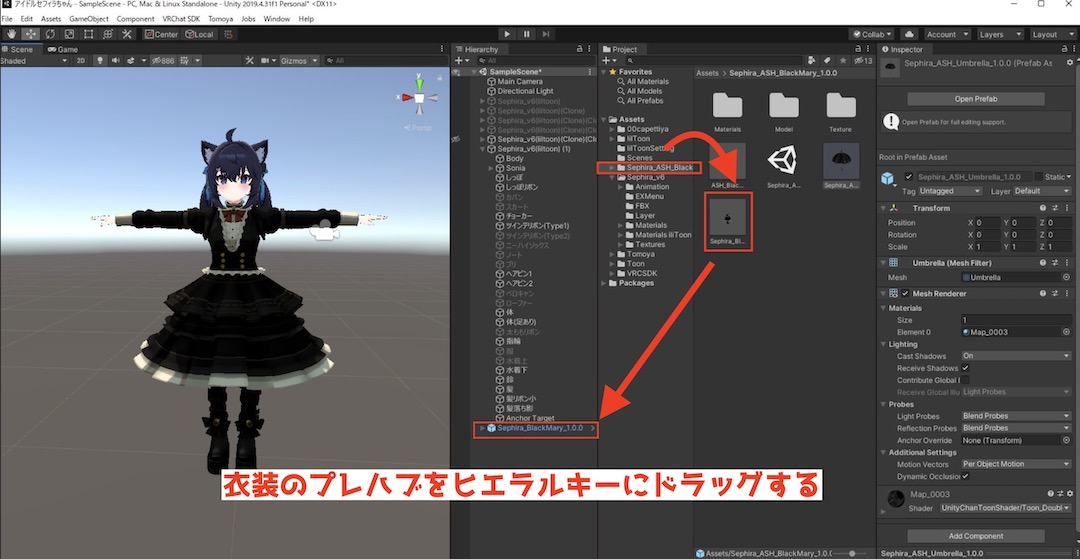This screenshot has height=559, width=1080.
Task: Click the Hierarchy lock icon
Action: [579, 49]
